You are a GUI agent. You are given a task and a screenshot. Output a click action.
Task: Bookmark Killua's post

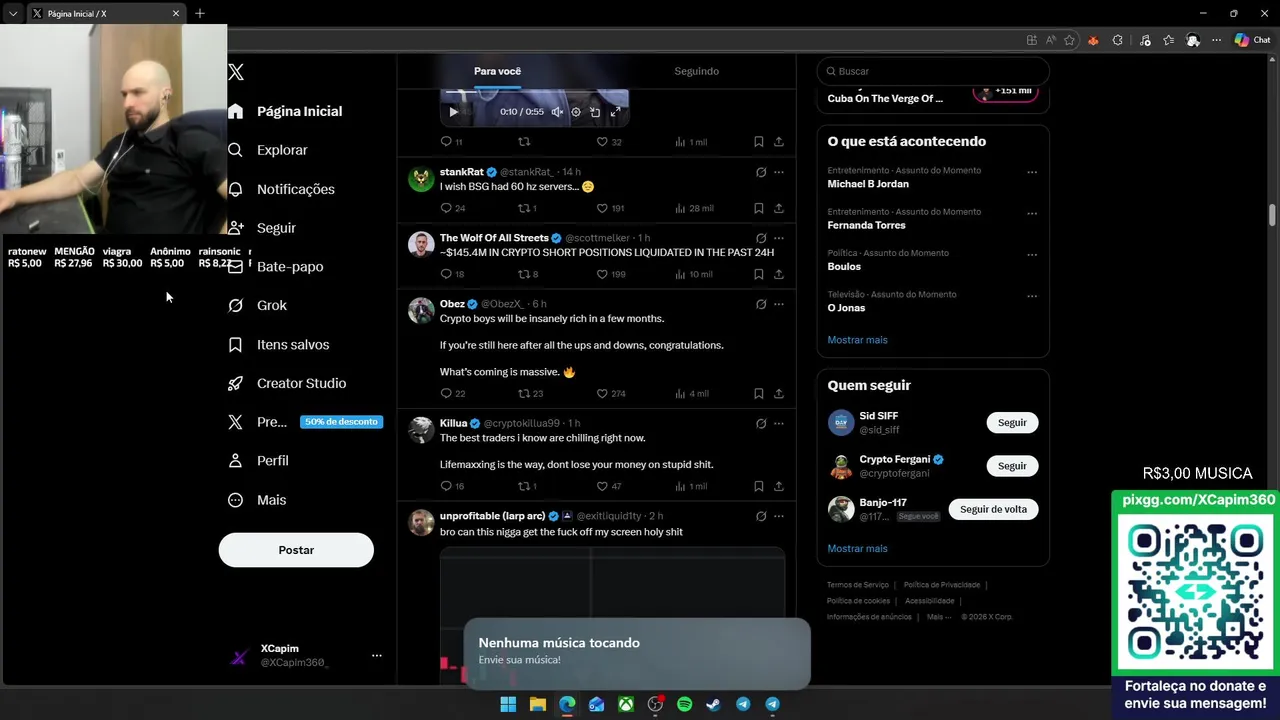pyautogui.click(x=759, y=486)
